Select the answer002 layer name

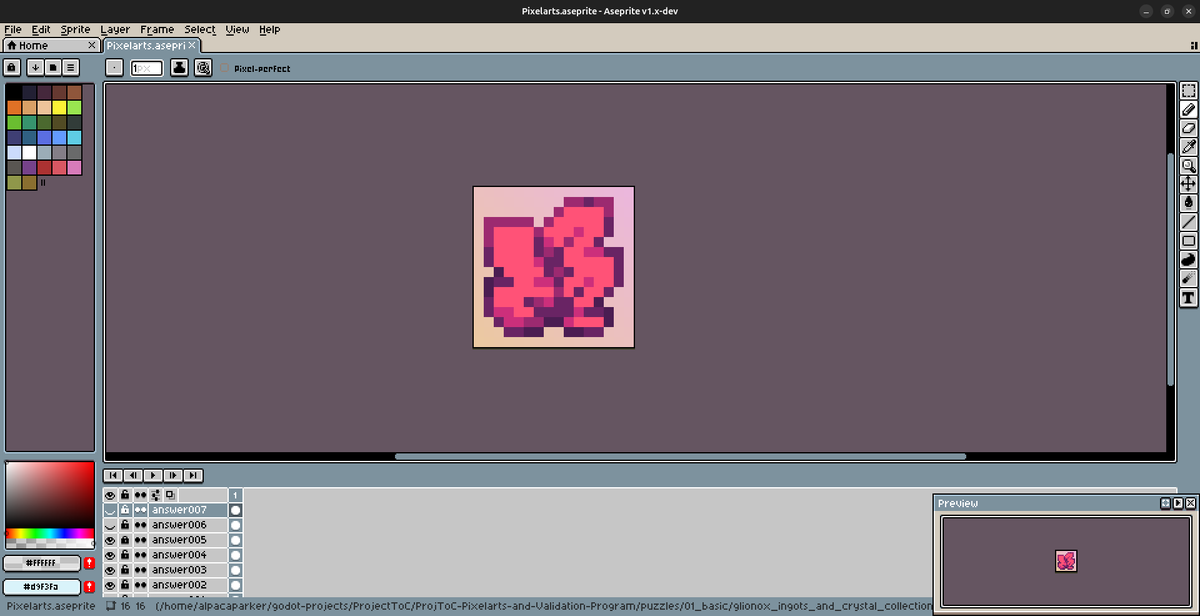click(x=188, y=585)
